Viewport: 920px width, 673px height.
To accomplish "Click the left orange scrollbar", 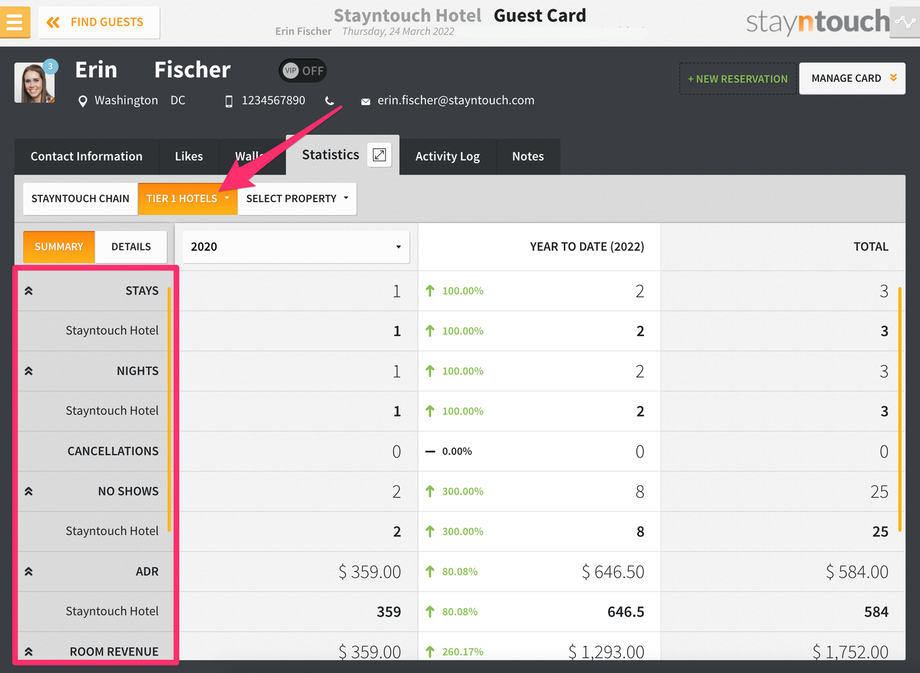I will coord(170,409).
